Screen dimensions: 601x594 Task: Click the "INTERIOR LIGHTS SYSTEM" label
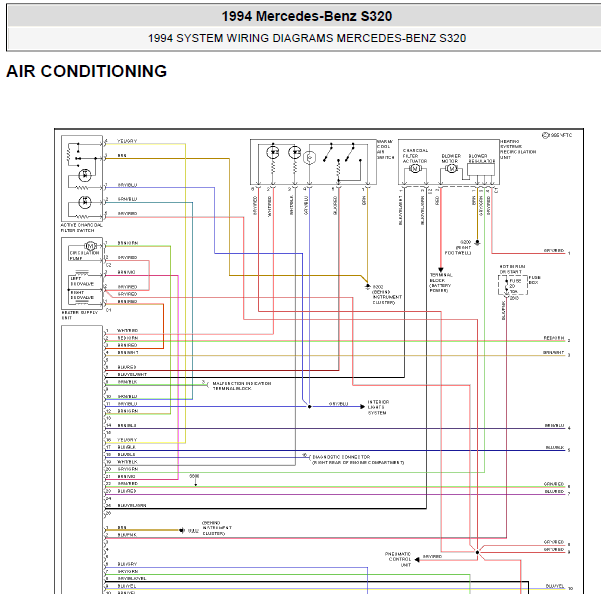tap(378, 407)
